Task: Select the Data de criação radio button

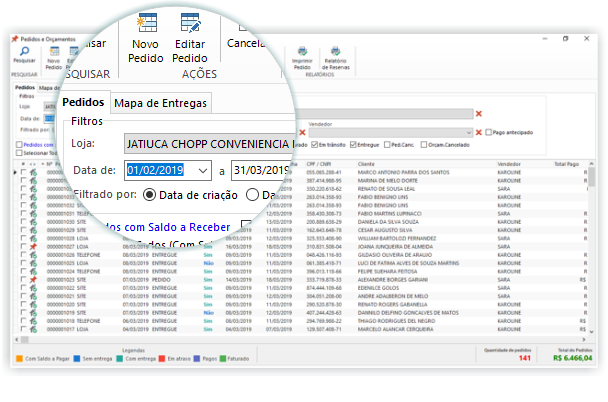Action: [149, 195]
